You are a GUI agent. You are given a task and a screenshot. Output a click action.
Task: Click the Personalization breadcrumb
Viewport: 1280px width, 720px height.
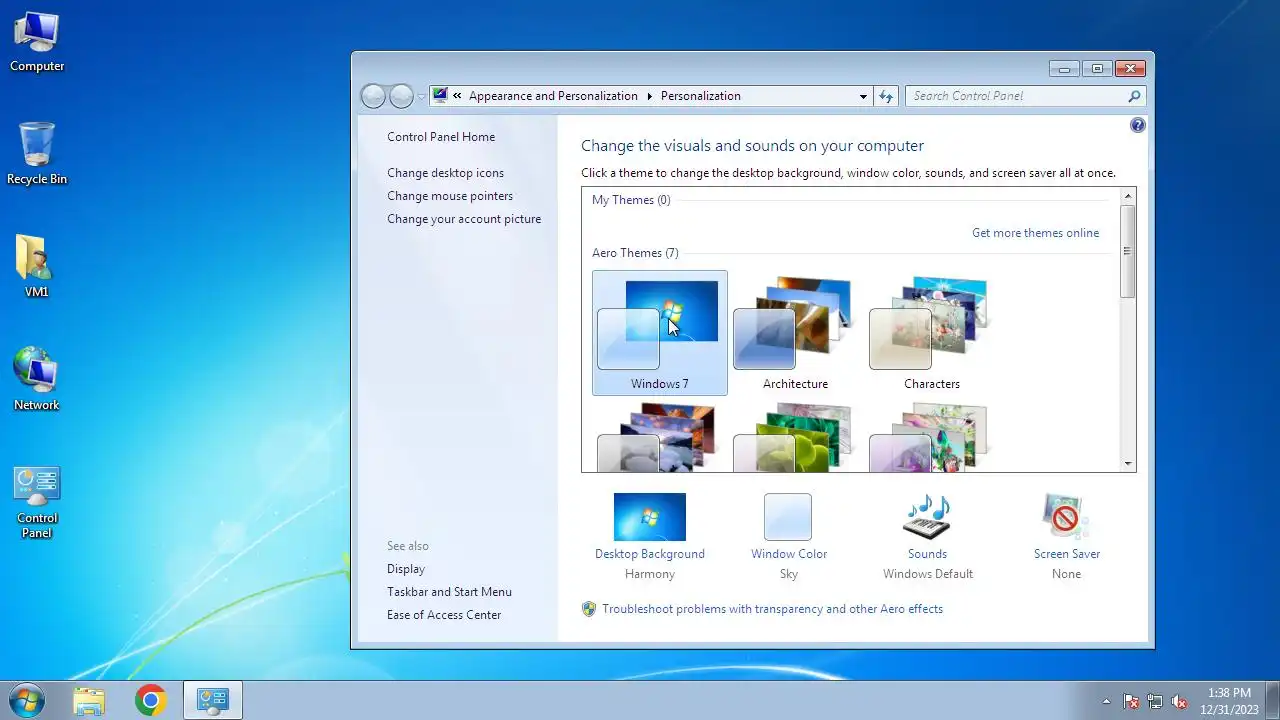click(701, 96)
